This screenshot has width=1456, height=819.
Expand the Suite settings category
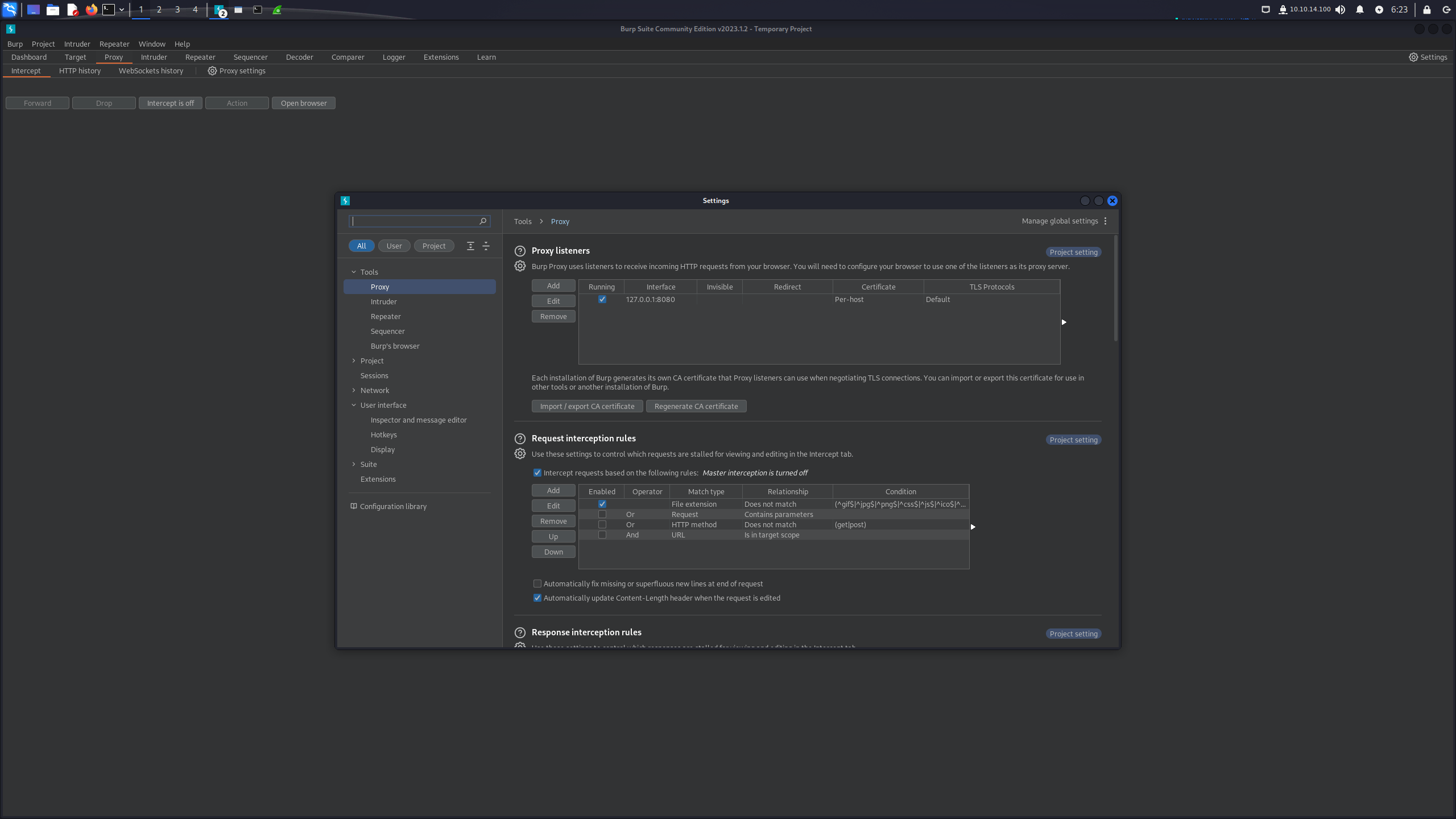354,464
